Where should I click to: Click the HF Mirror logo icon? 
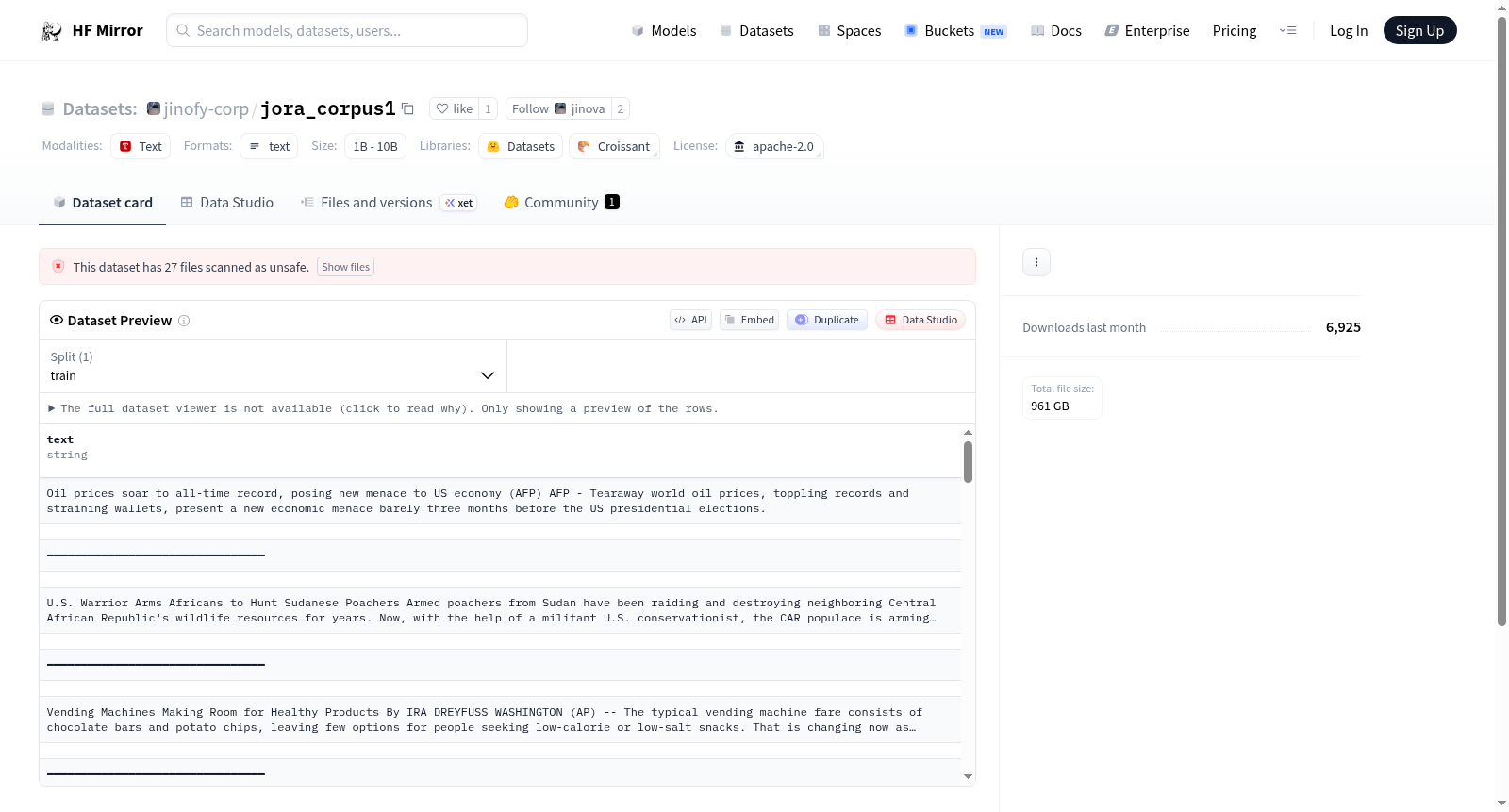(52, 31)
